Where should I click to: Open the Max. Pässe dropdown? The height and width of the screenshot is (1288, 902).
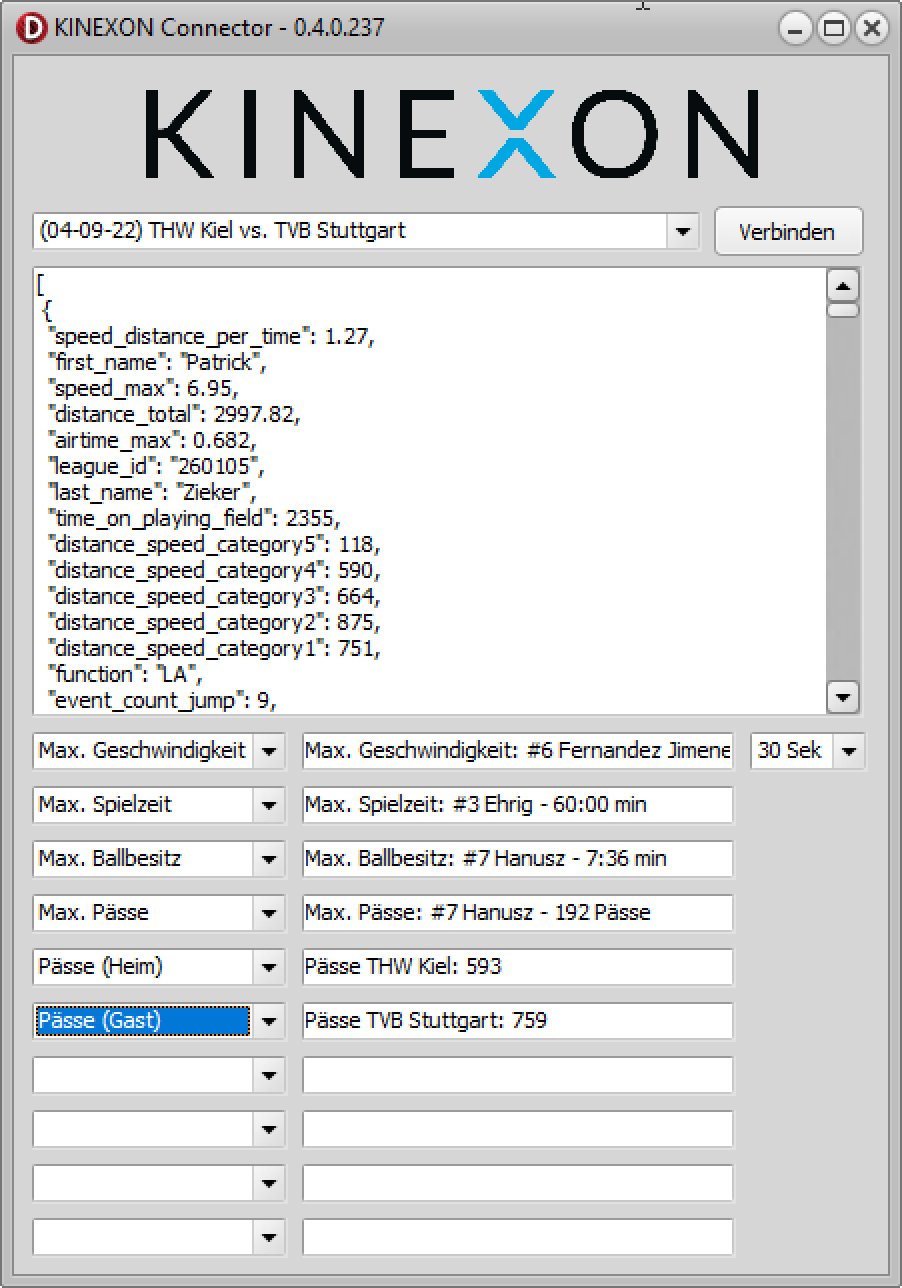point(268,913)
